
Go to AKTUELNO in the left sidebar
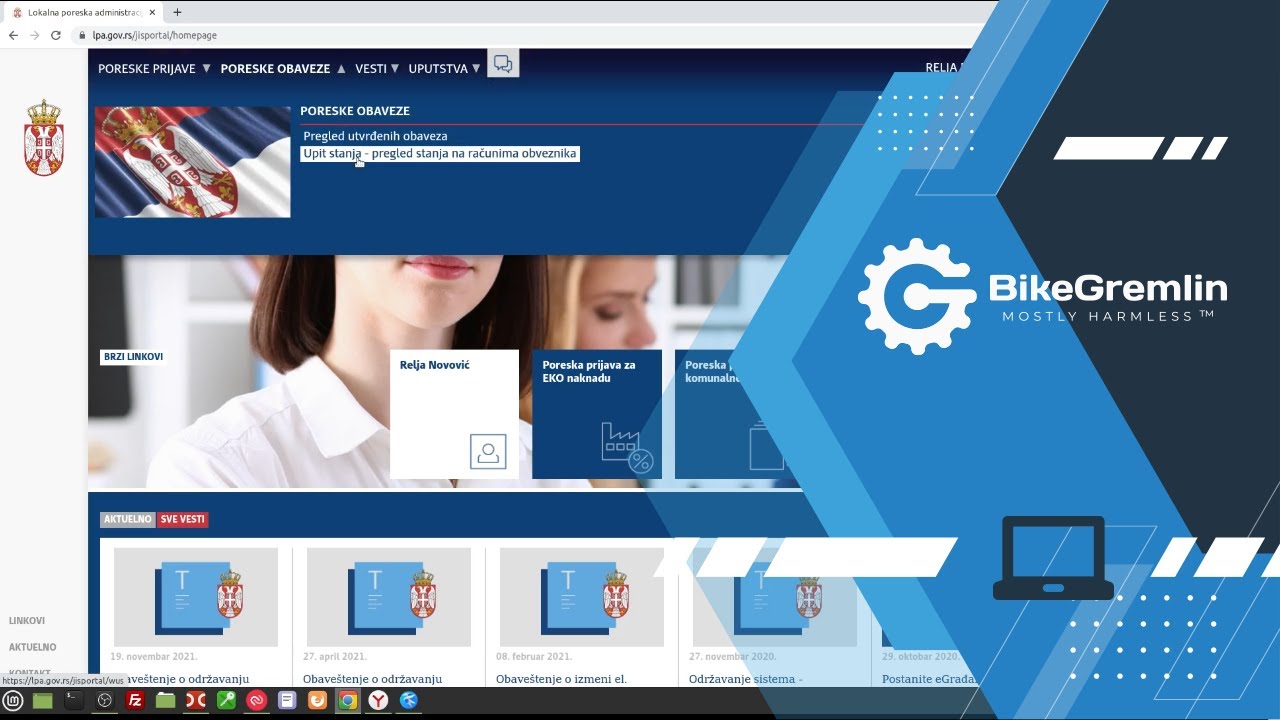pos(33,648)
